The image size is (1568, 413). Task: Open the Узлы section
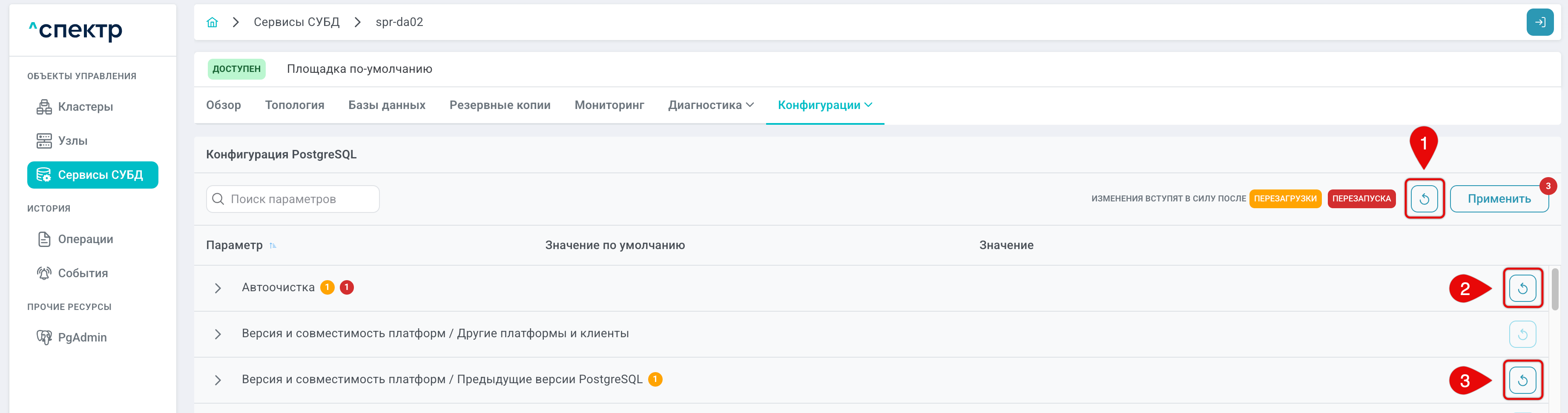[62, 141]
